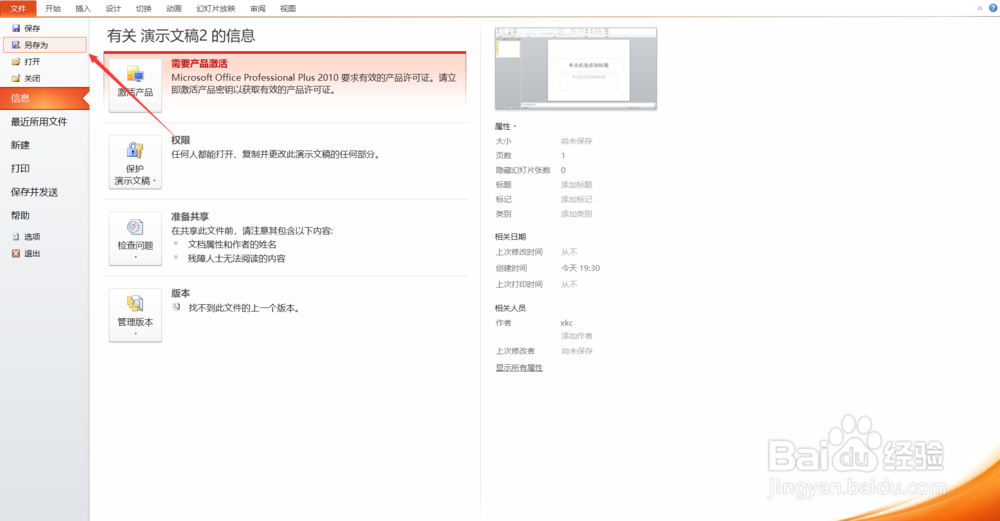This screenshot has height=521, width=1000.
Task: Click the Add category (添加类别) field
Action: 577,214
